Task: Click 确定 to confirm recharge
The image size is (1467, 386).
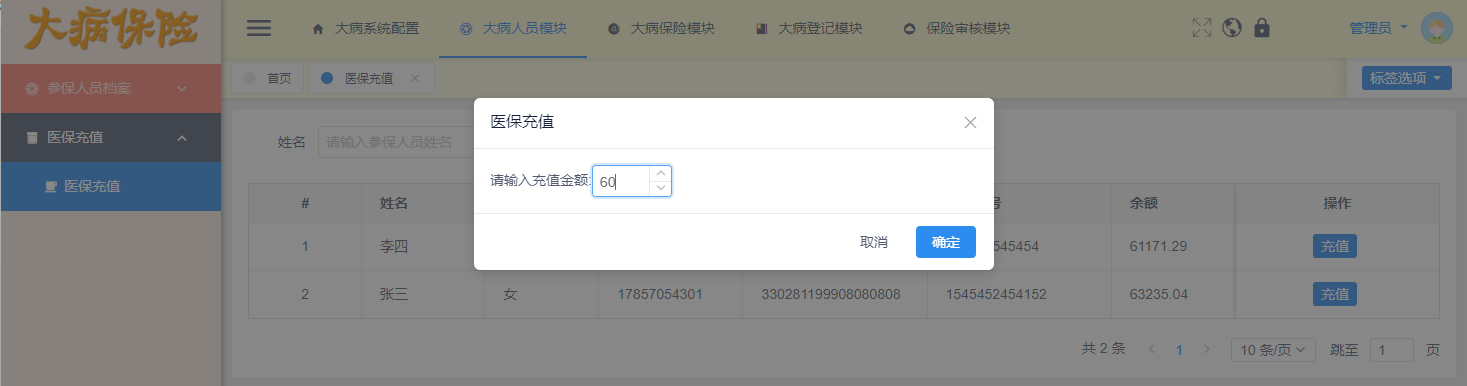Action: click(946, 242)
